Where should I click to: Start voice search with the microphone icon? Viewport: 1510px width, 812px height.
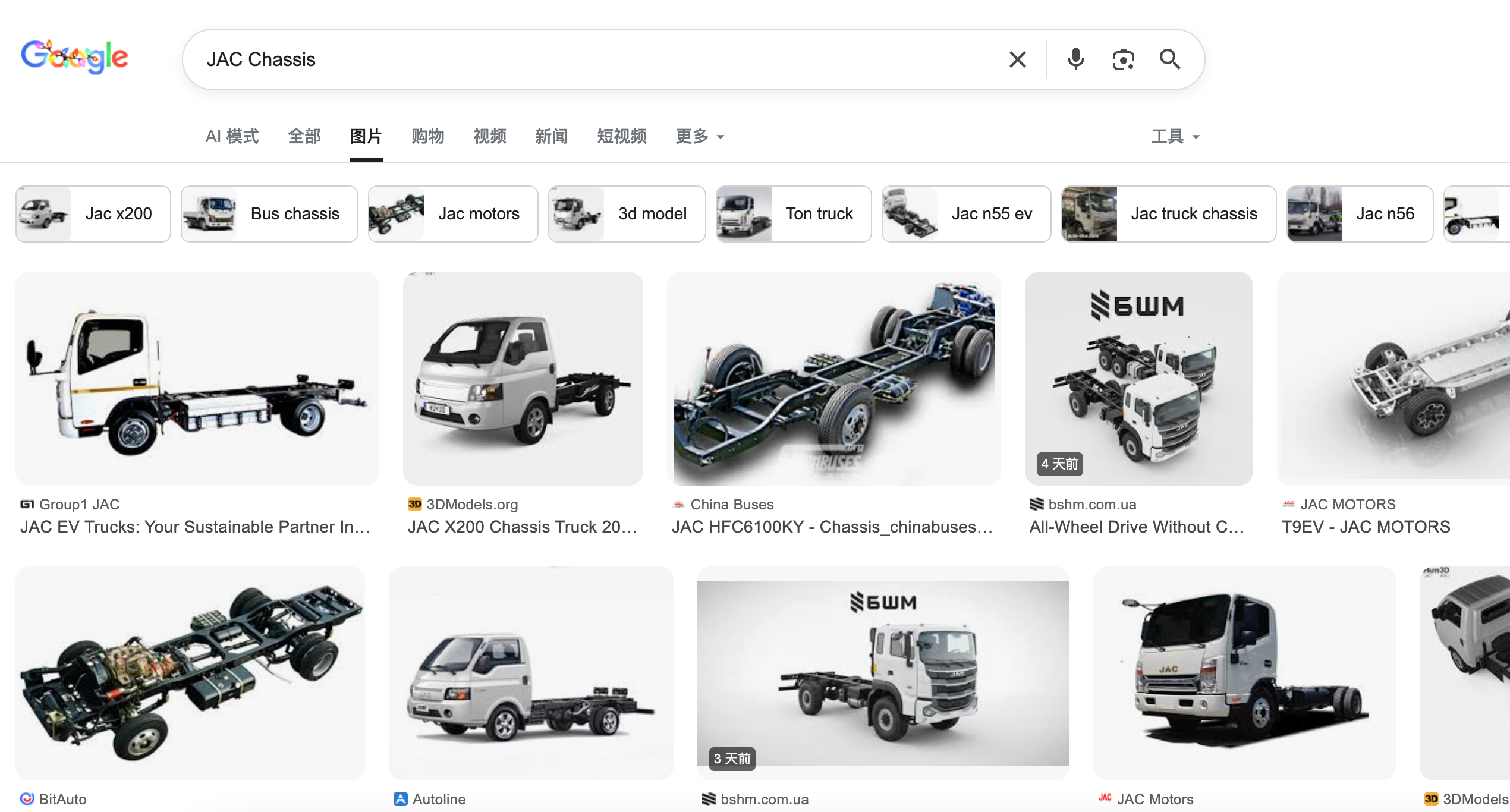[1075, 59]
